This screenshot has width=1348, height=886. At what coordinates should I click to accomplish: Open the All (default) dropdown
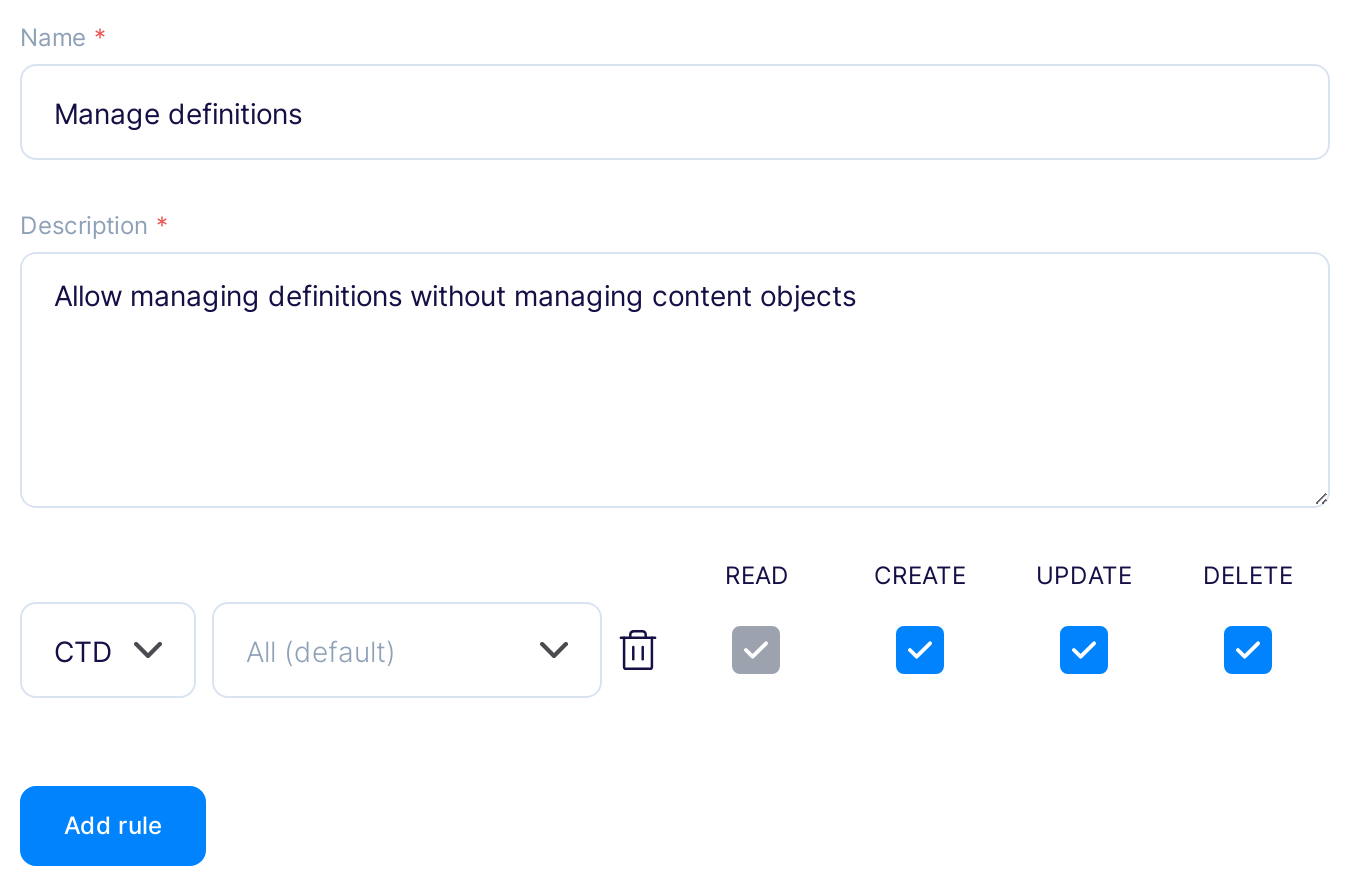coord(407,650)
